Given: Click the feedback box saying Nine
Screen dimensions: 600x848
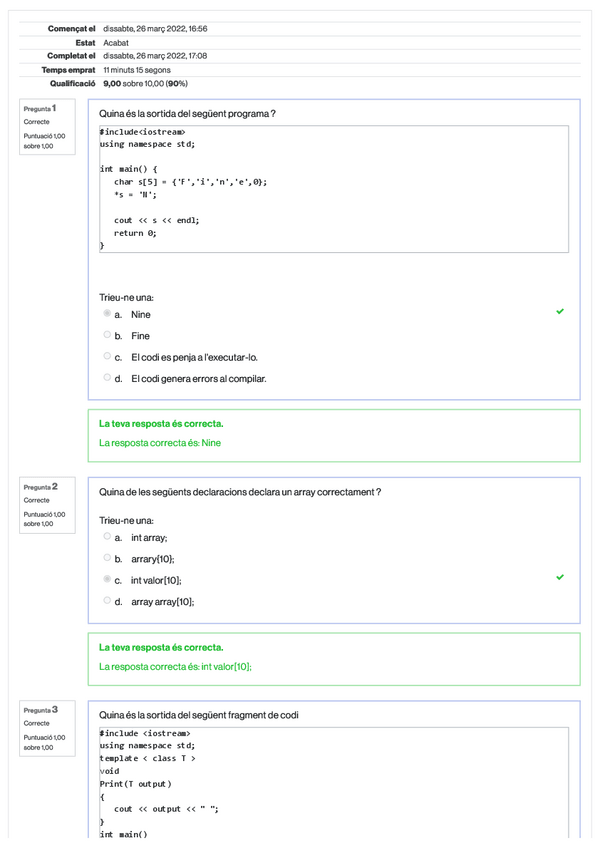Looking at the screenshot, I should [x=334, y=435].
